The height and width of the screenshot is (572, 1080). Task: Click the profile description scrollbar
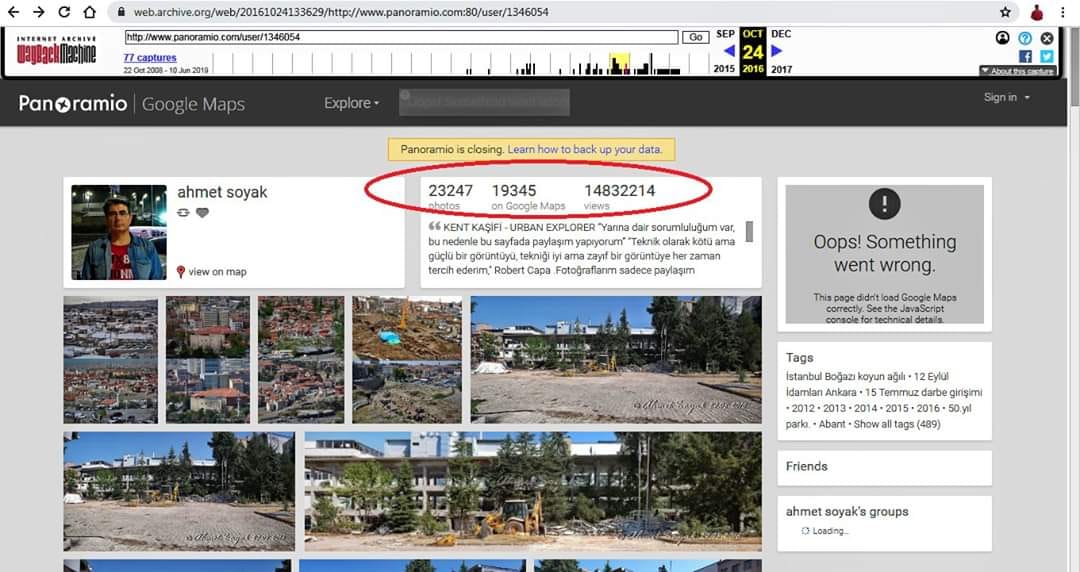pos(749,232)
